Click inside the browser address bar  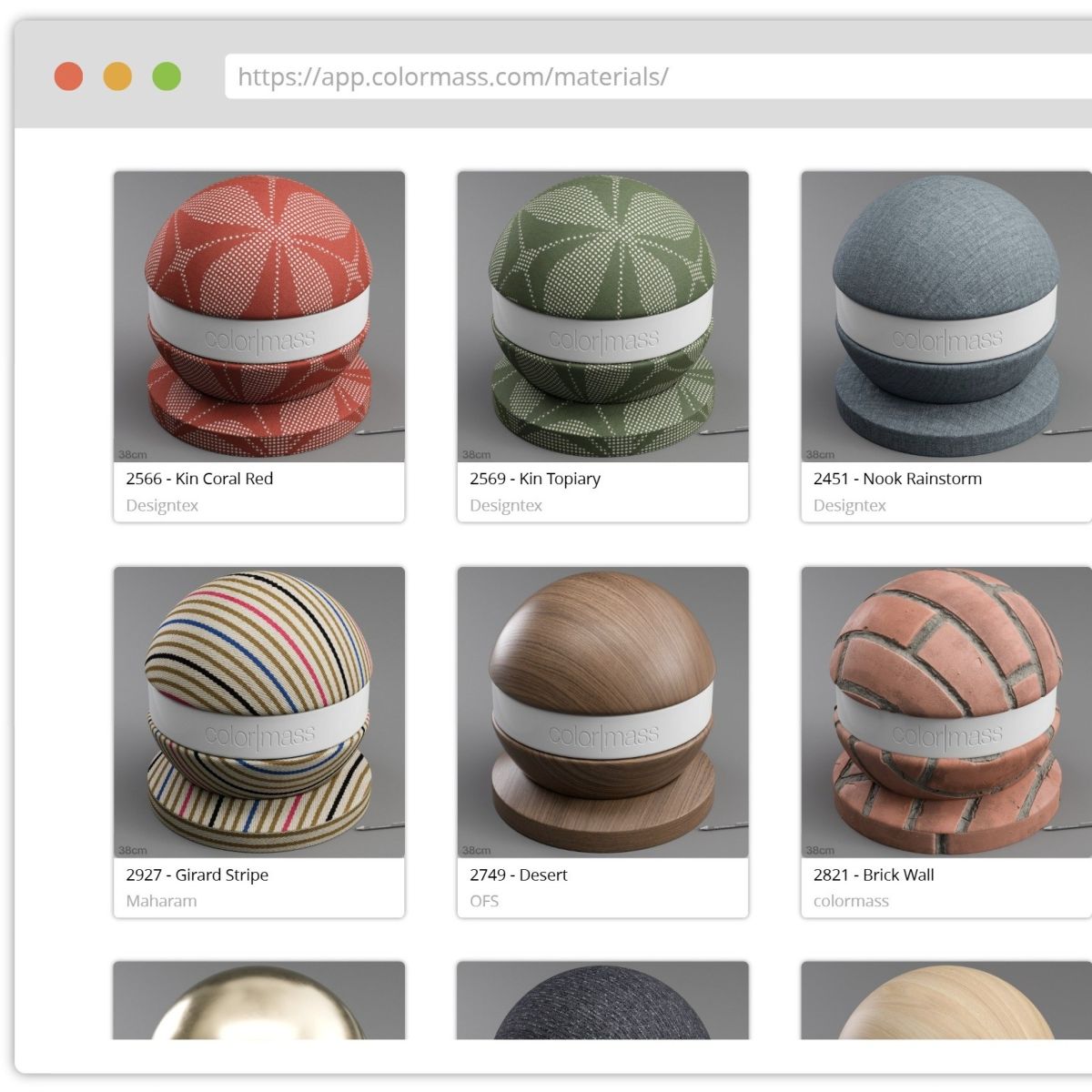pyautogui.click(x=546, y=77)
